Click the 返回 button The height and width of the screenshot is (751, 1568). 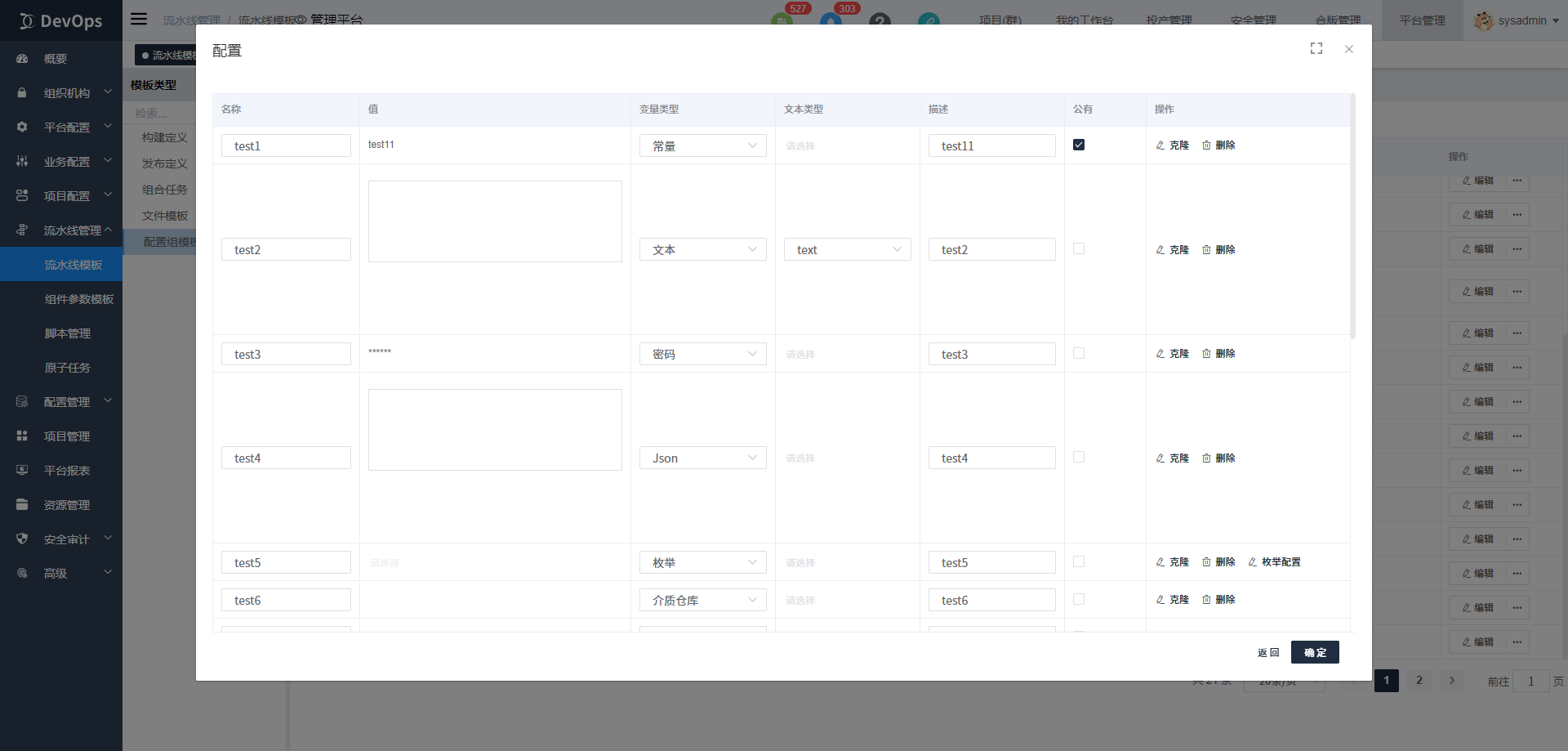(x=1268, y=652)
